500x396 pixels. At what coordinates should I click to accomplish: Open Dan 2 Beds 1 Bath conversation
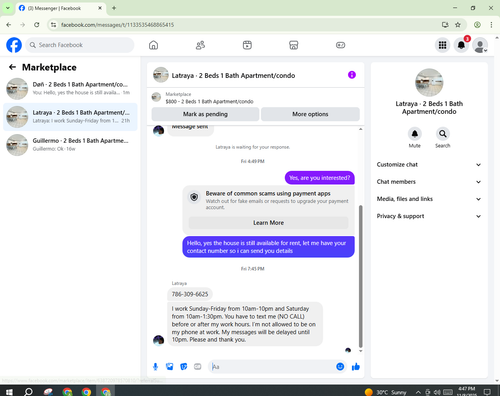pos(70,88)
